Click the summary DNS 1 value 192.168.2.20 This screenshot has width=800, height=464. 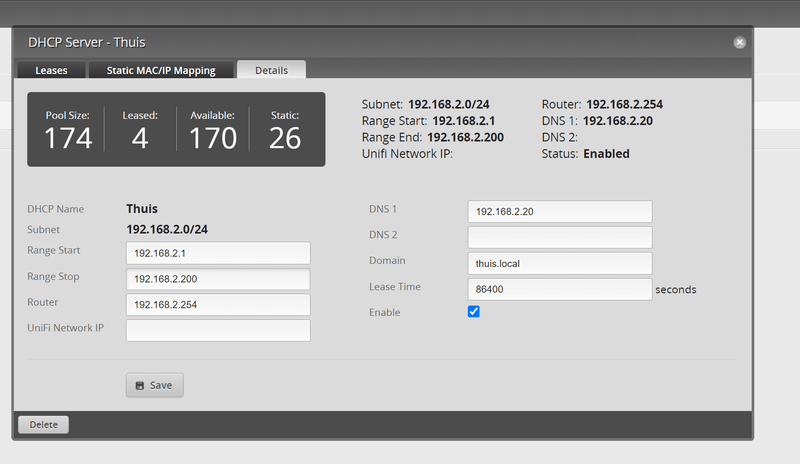tap(618, 121)
